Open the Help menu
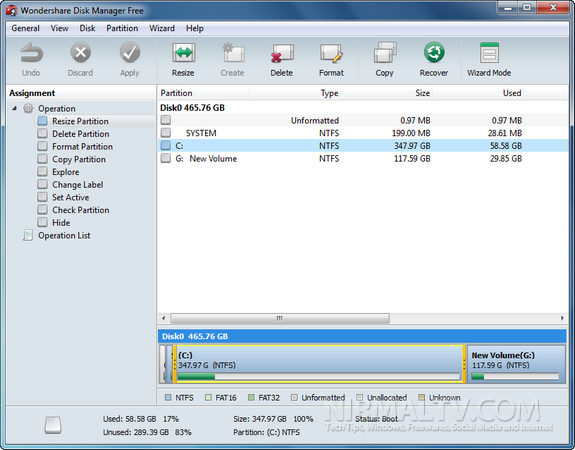The height and width of the screenshot is (450, 575). (194, 28)
